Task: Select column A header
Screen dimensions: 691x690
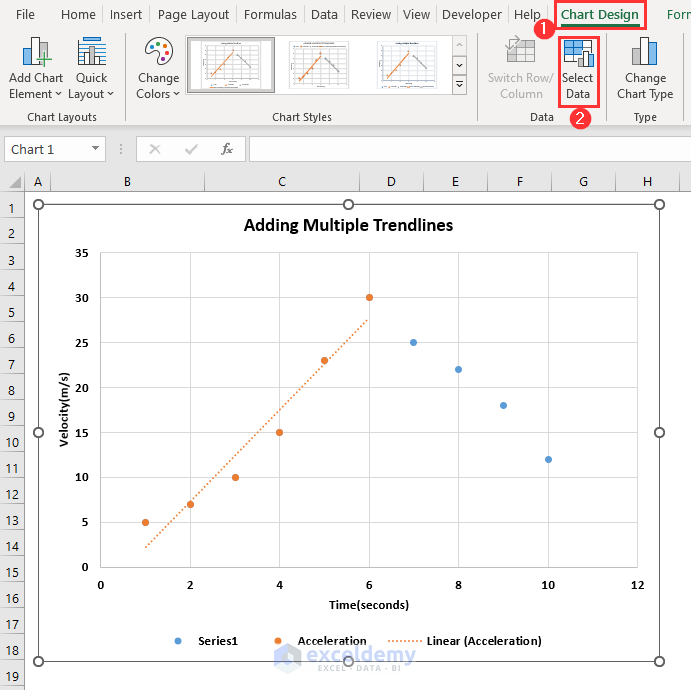Action: [x=38, y=182]
